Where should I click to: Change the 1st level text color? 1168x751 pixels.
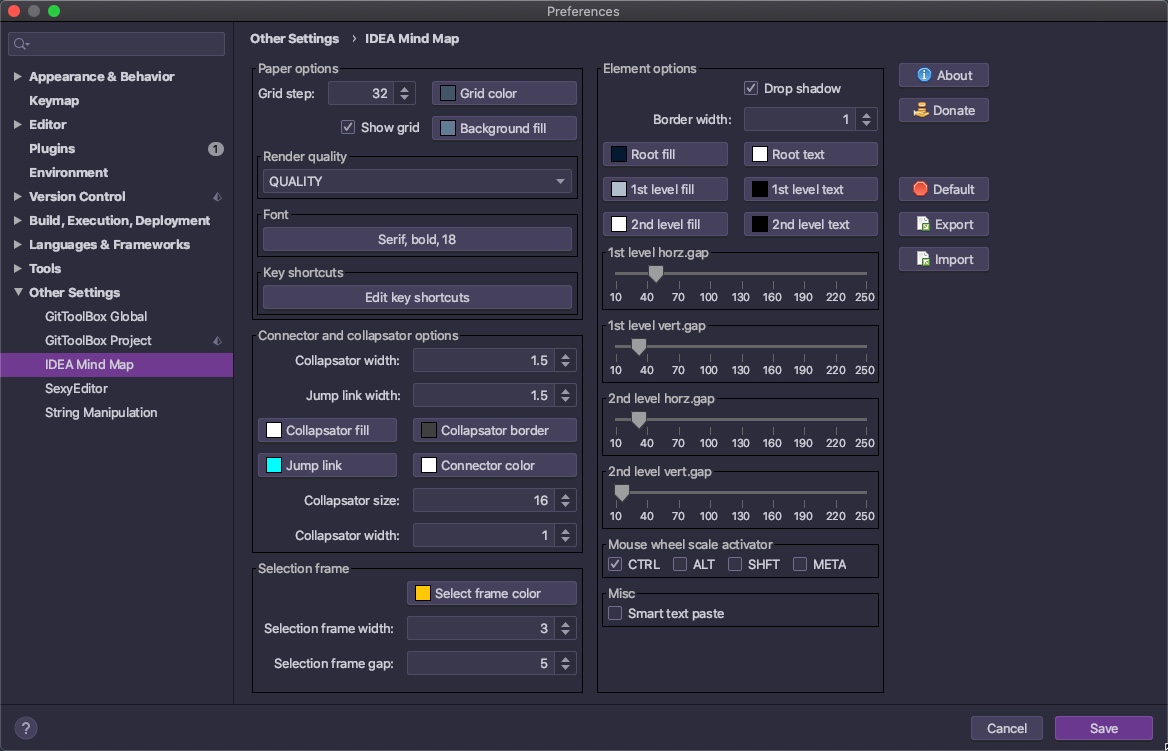810,189
